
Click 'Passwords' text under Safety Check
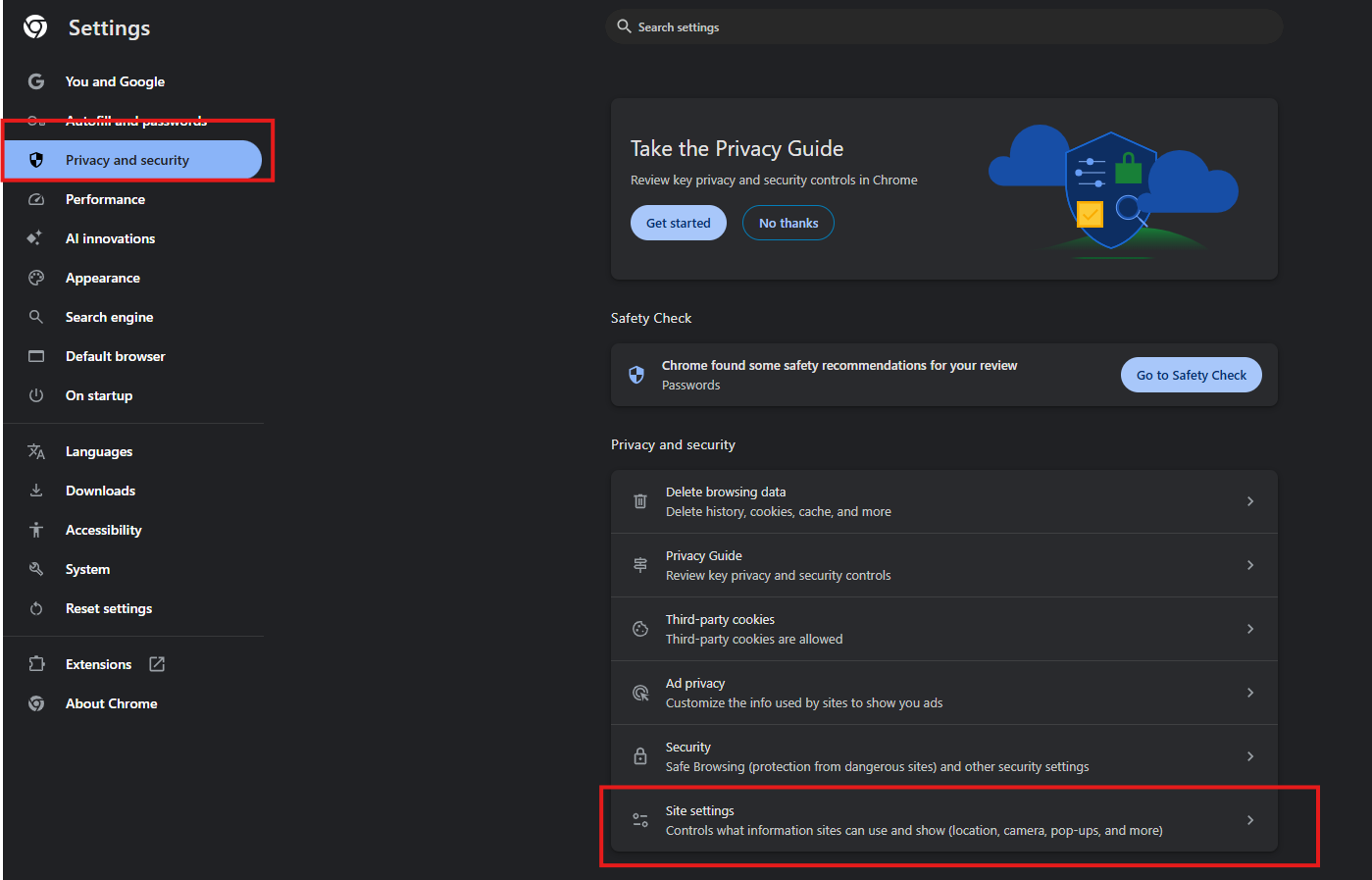point(690,386)
